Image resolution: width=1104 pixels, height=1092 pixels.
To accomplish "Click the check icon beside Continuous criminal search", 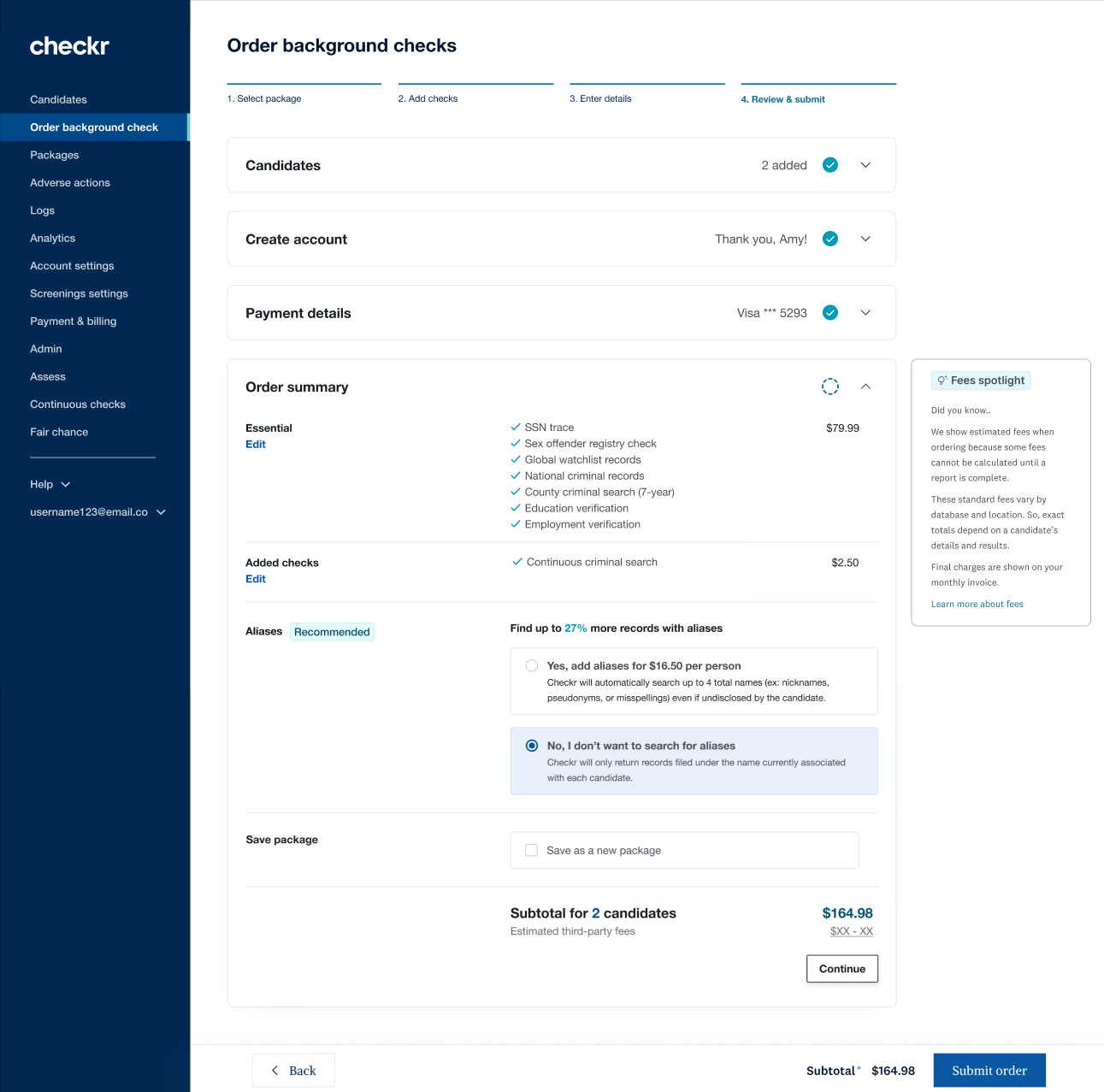I will click(x=517, y=562).
